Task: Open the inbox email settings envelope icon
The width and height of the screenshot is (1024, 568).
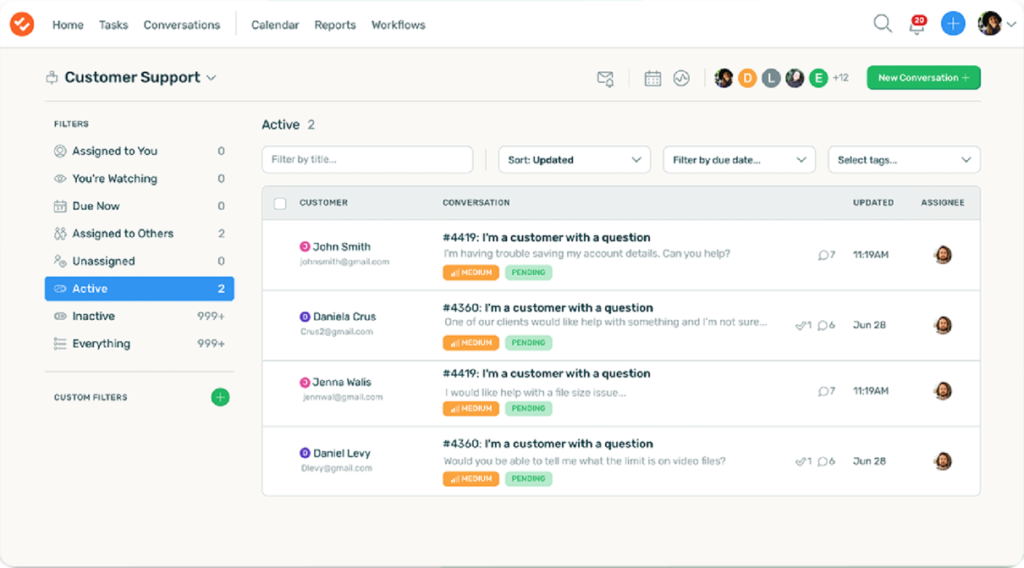Action: 605,78
